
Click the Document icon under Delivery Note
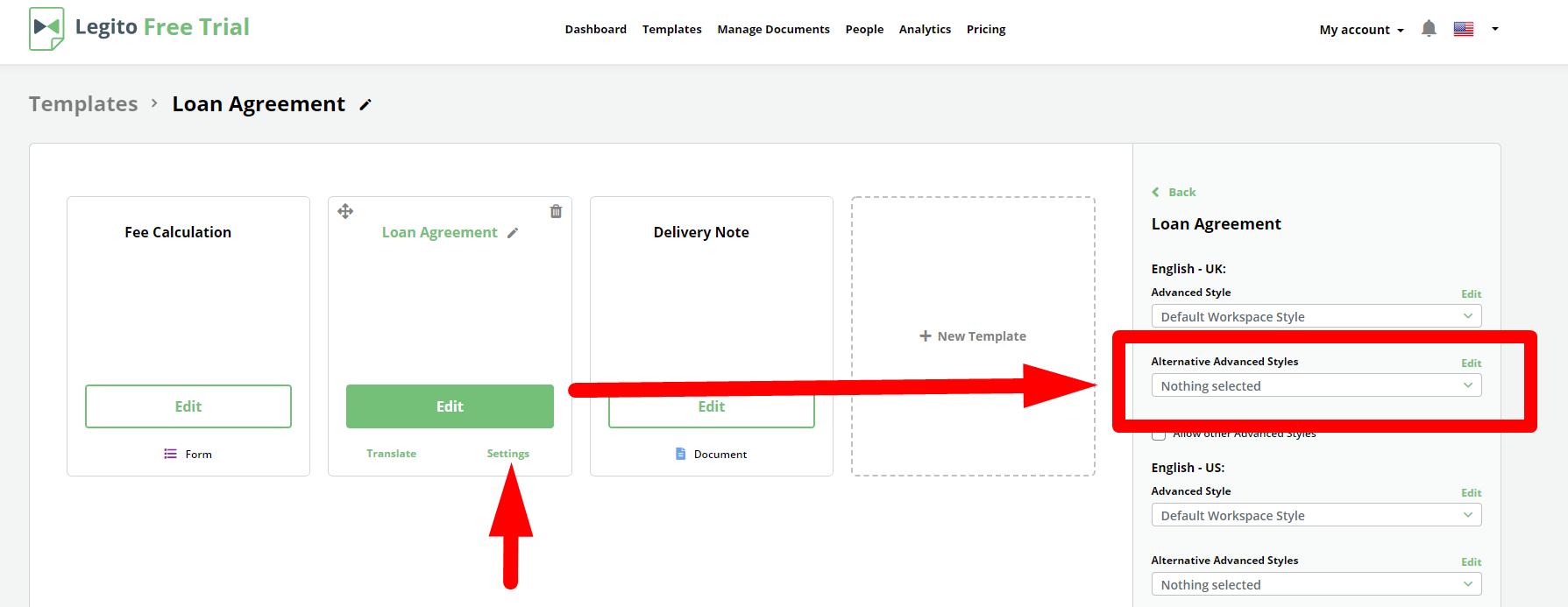pos(680,454)
